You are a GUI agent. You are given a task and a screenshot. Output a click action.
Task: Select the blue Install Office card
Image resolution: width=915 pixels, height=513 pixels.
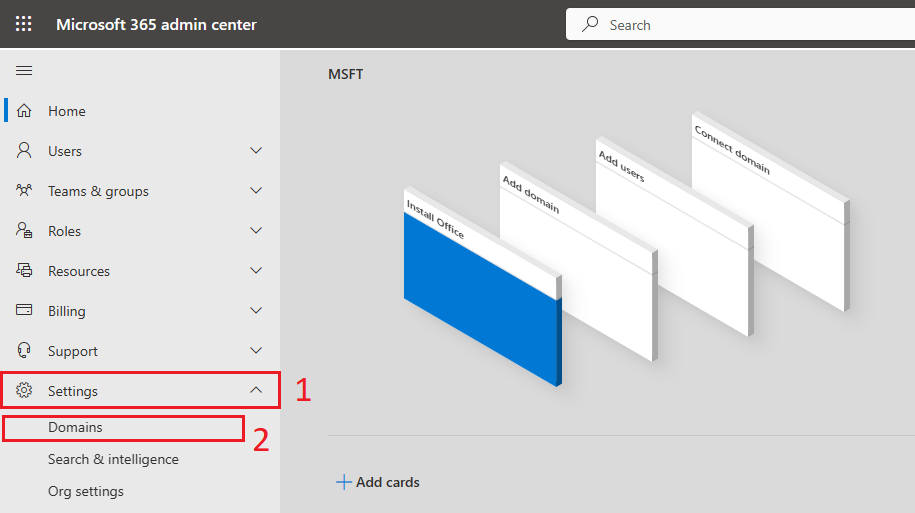(483, 286)
